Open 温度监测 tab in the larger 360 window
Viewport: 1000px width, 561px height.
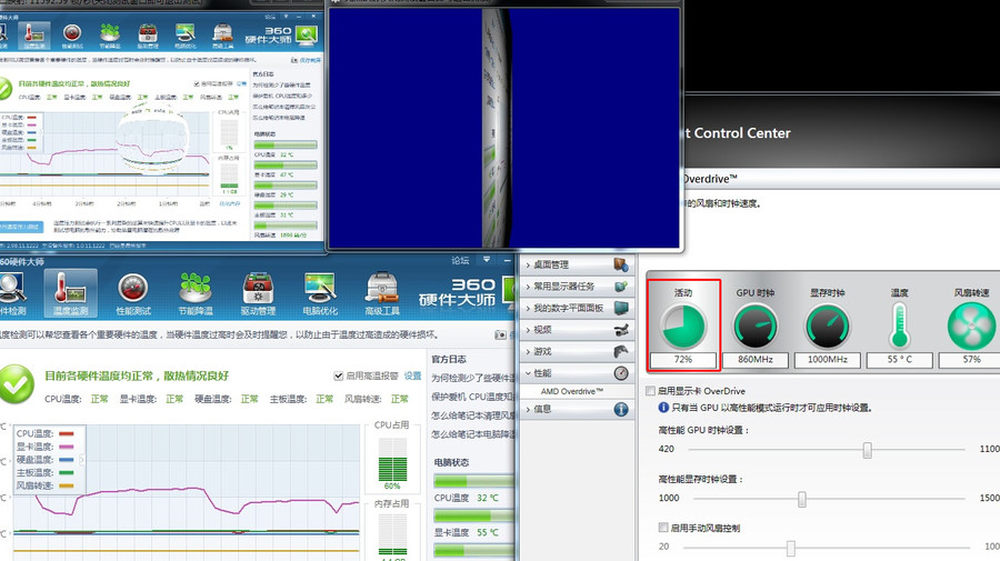70,293
